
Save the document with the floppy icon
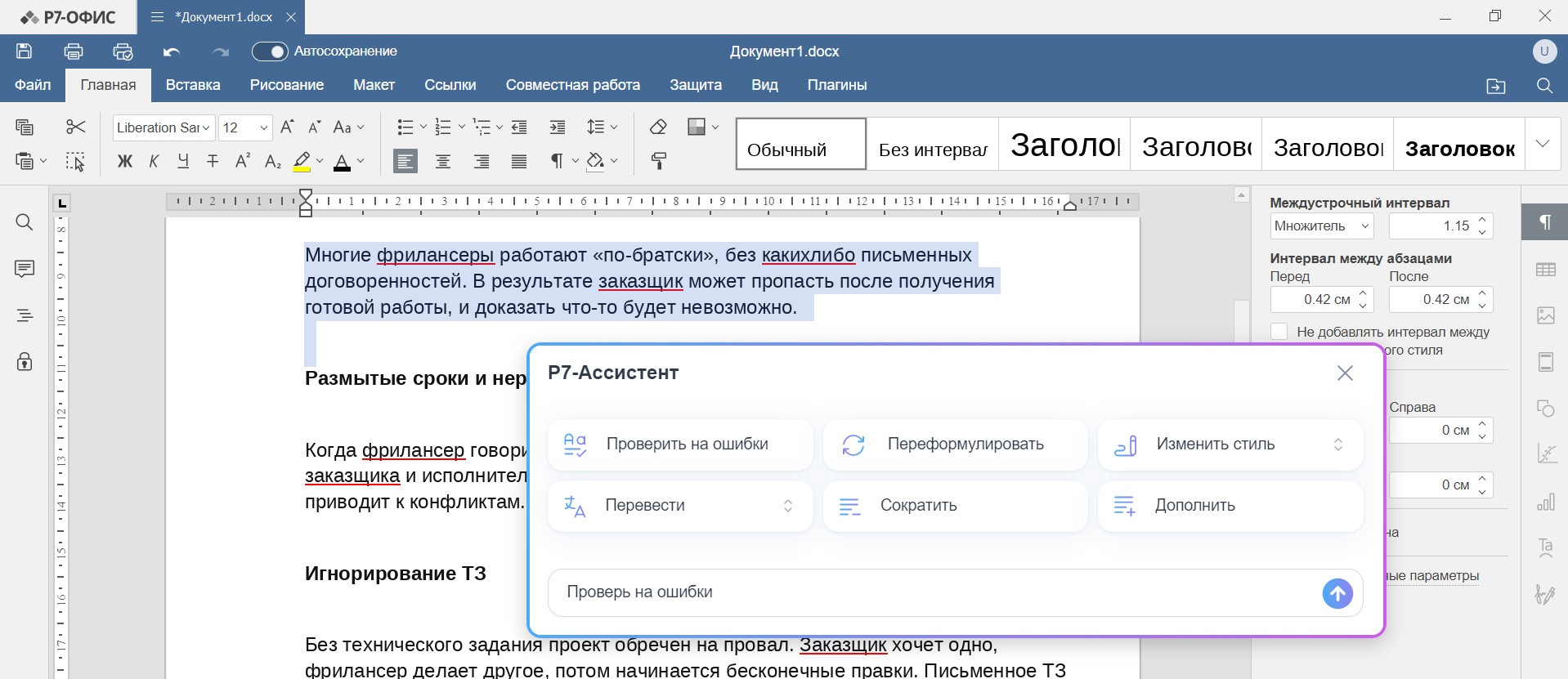25,51
